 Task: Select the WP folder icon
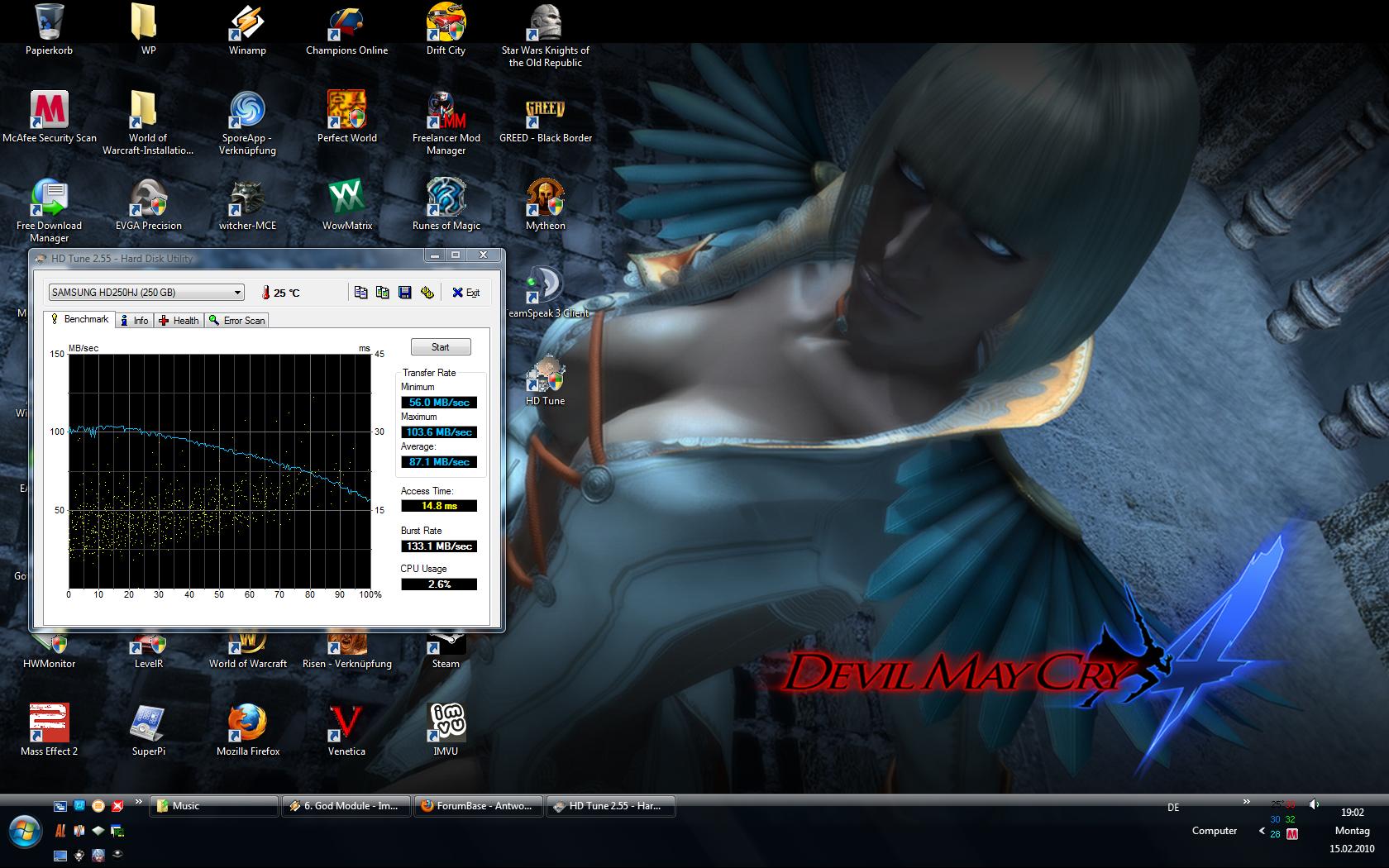(149, 30)
